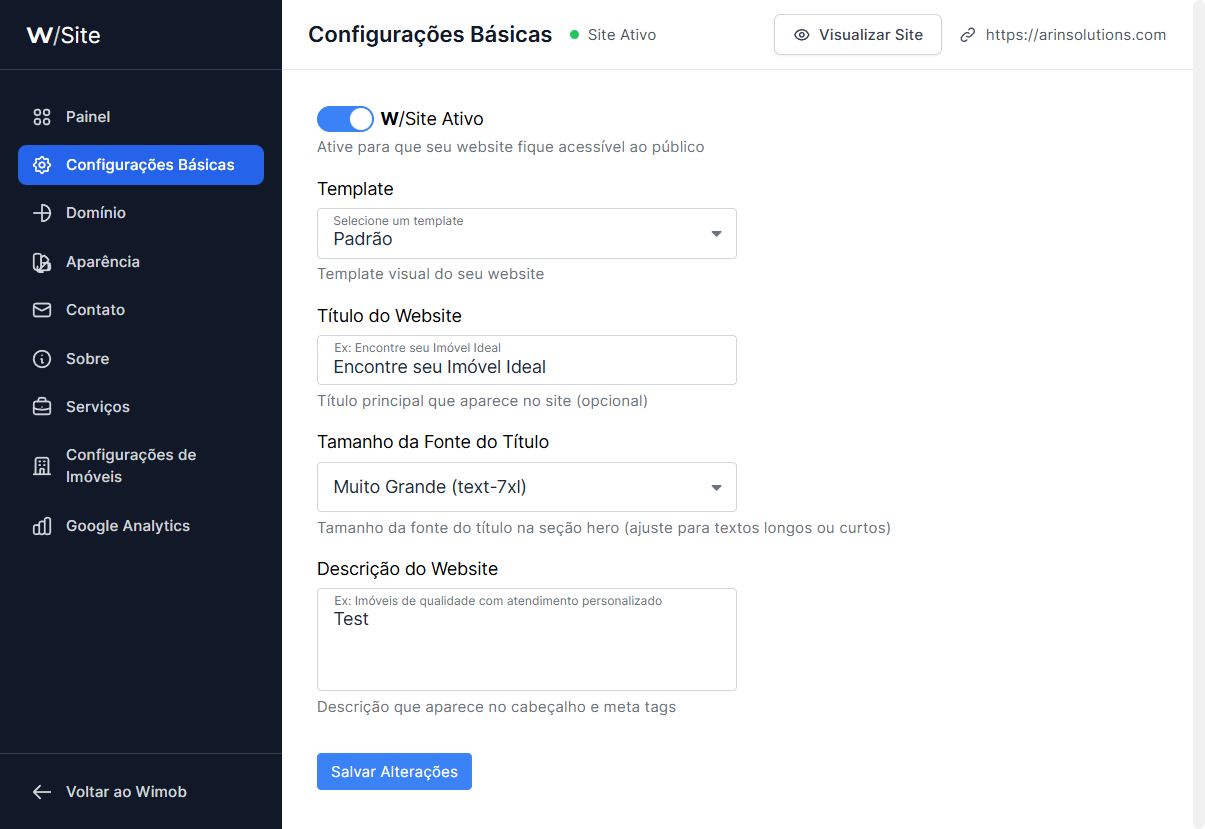Expand the Template dropdown arrow

pyautogui.click(x=716, y=234)
